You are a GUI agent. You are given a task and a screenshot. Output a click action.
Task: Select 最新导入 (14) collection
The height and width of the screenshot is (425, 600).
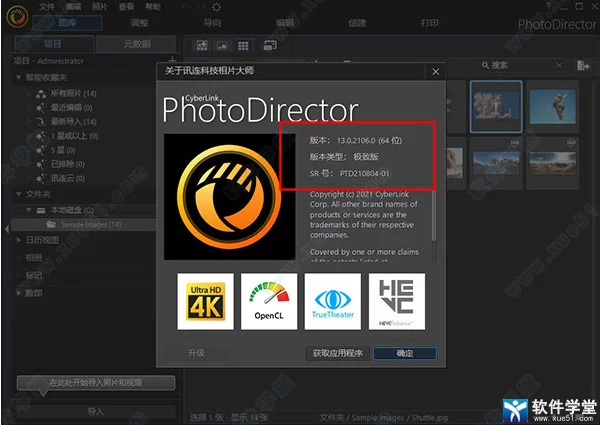point(73,122)
